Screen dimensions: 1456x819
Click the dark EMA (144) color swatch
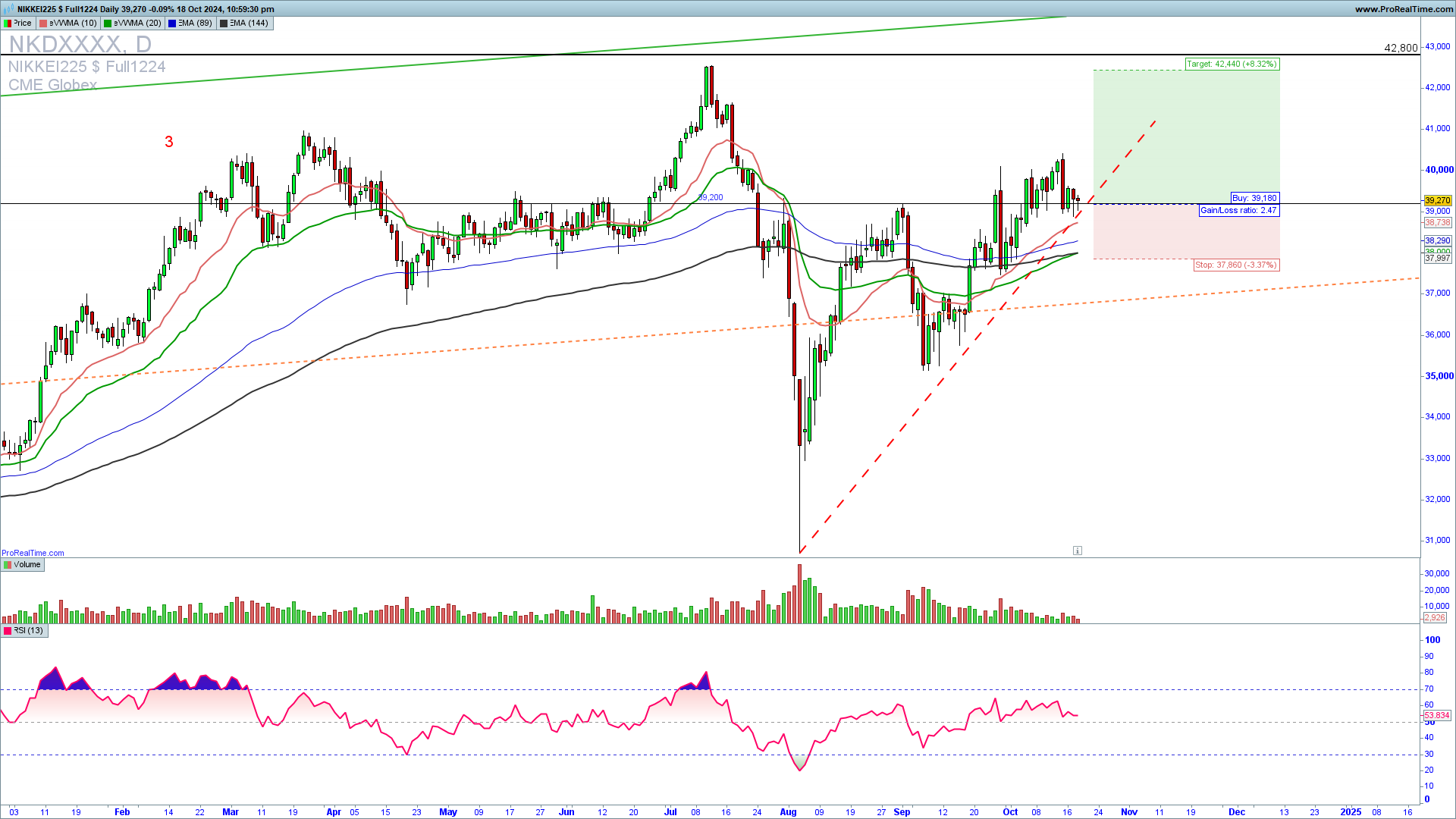tap(223, 24)
